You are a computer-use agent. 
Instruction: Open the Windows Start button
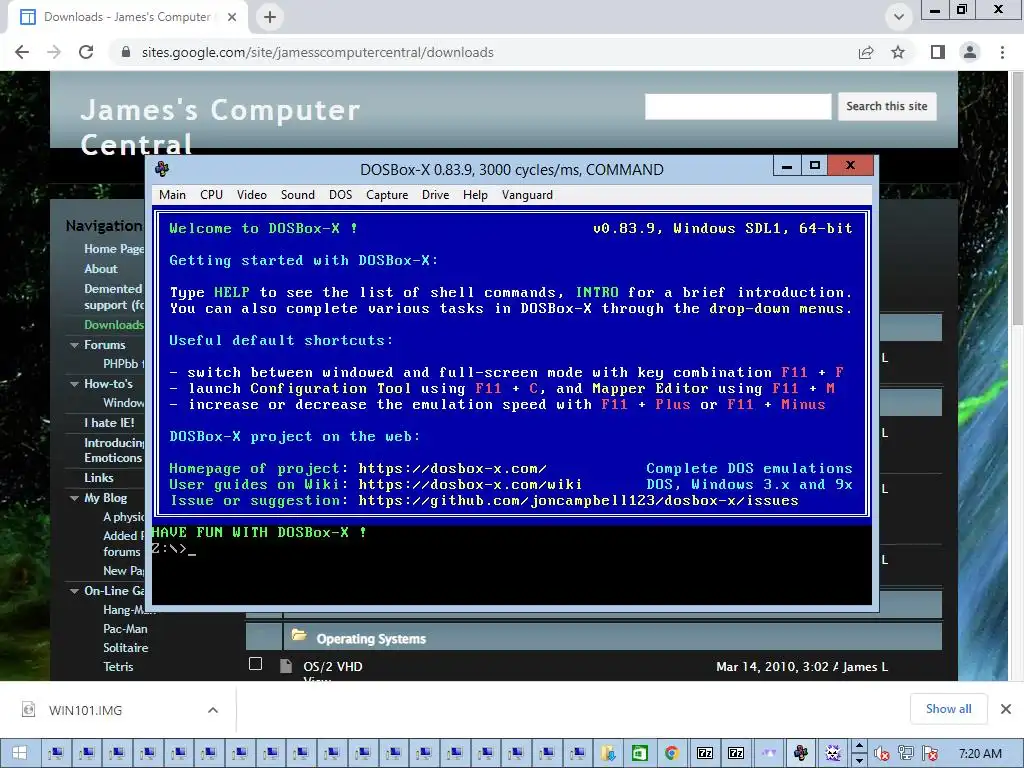[20, 754]
